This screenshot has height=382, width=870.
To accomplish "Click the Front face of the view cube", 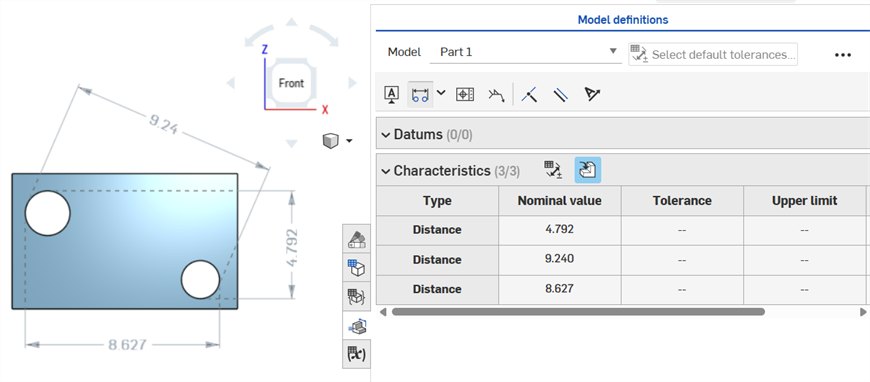I will pos(291,83).
